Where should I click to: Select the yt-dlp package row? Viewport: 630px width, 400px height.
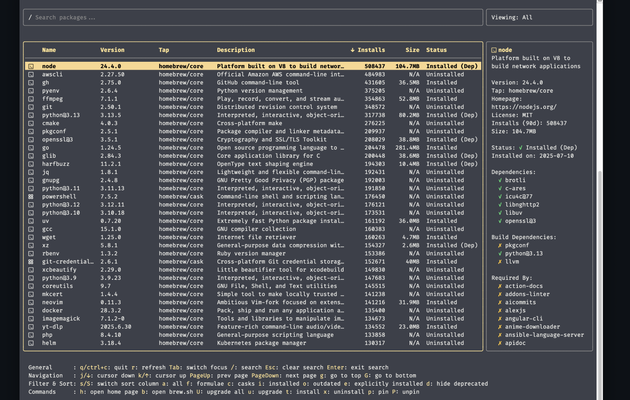pos(253,327)
